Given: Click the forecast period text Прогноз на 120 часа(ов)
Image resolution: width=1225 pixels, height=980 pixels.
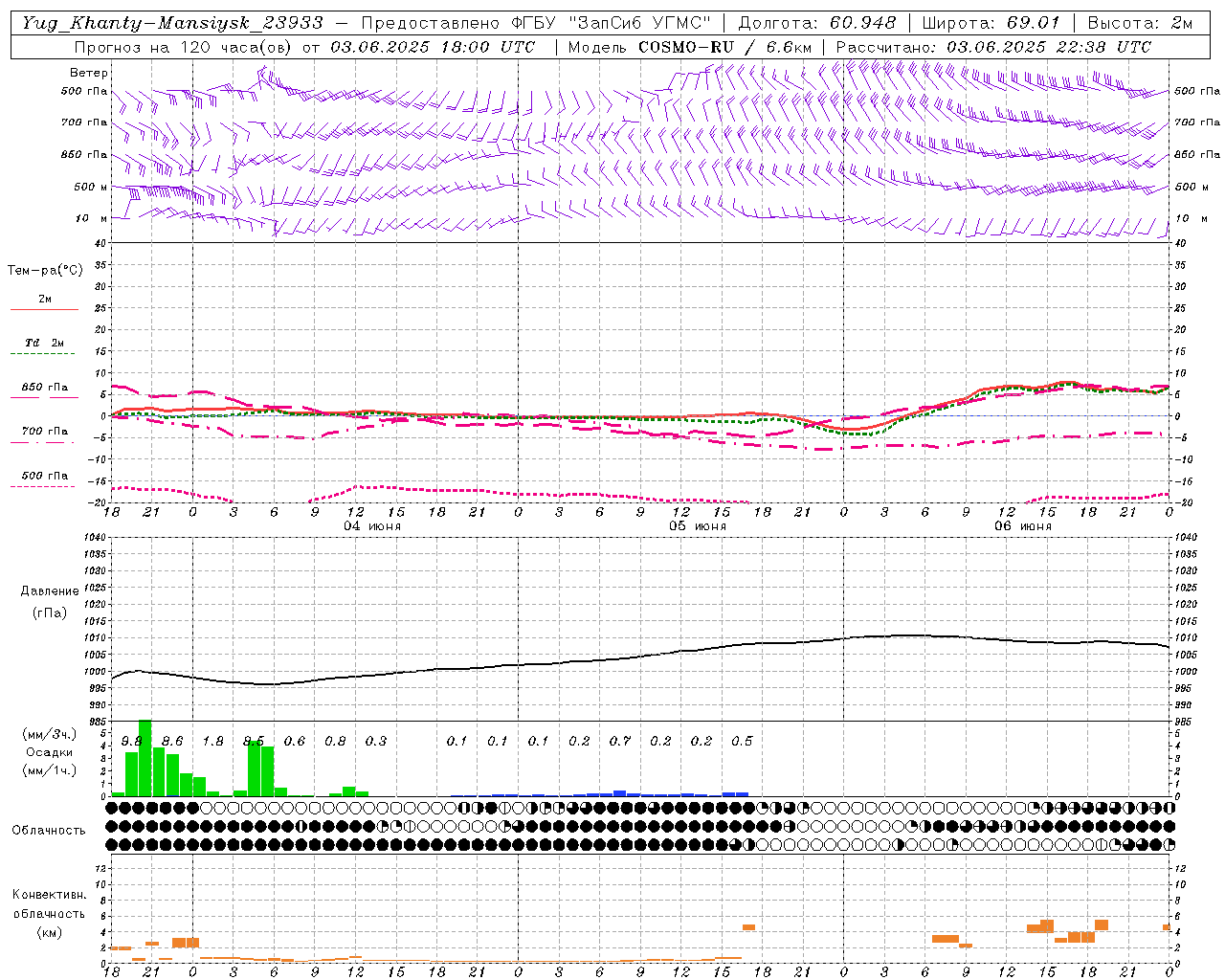Looking at the screenshot, I should click(183, 47).
